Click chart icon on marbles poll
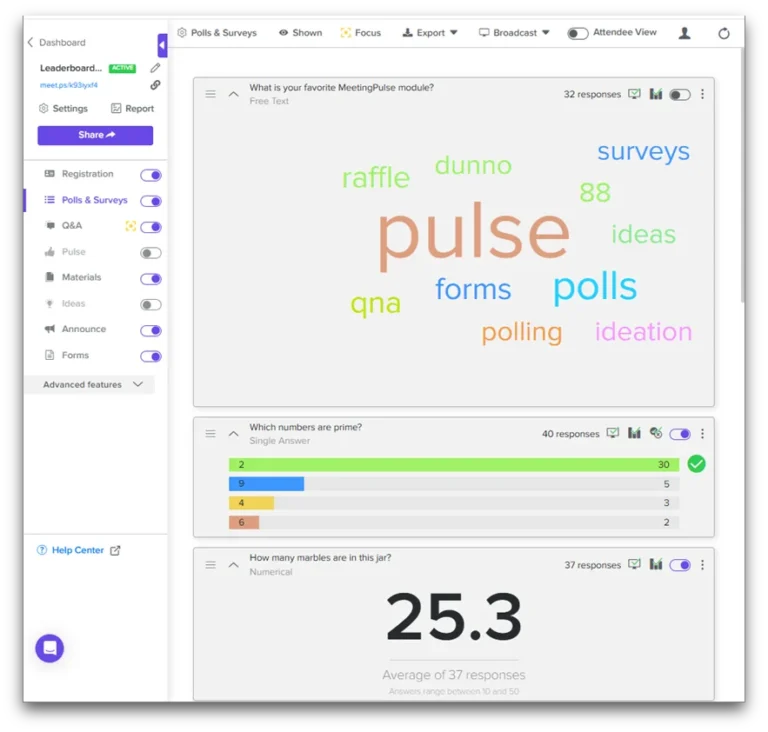 (656, 564)
